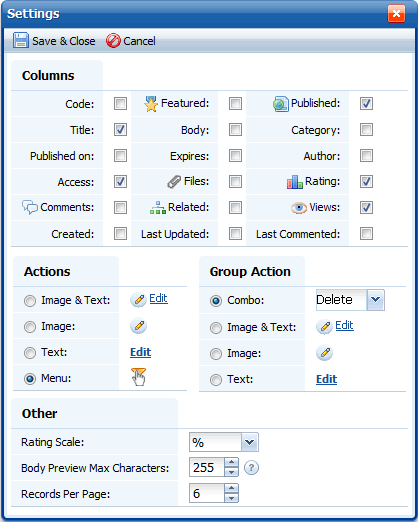Tick the Expires column checkbox
This screenshot has width=418, height=522.
pos(235,155)
